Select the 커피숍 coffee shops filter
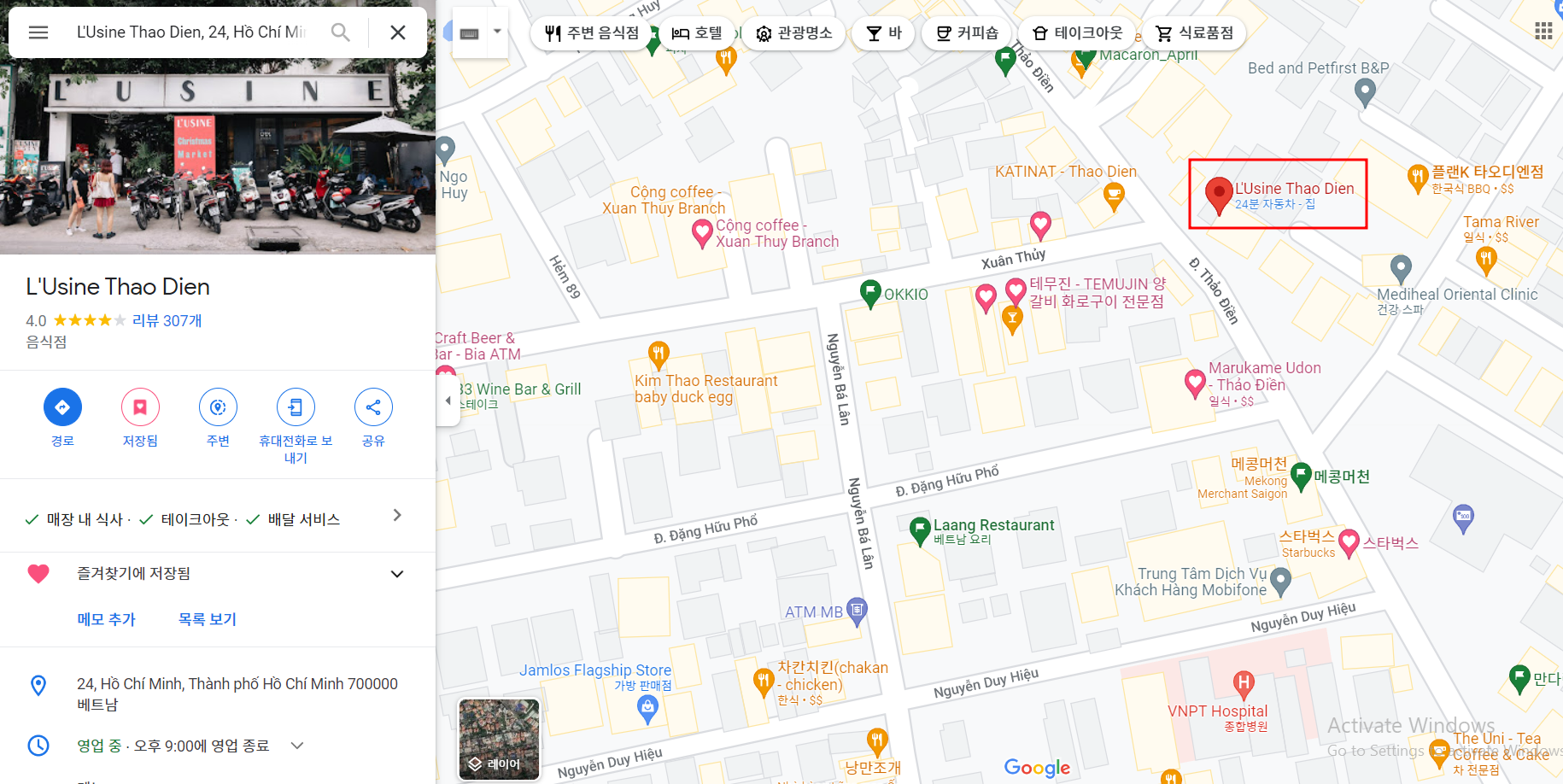 [967, 33]
